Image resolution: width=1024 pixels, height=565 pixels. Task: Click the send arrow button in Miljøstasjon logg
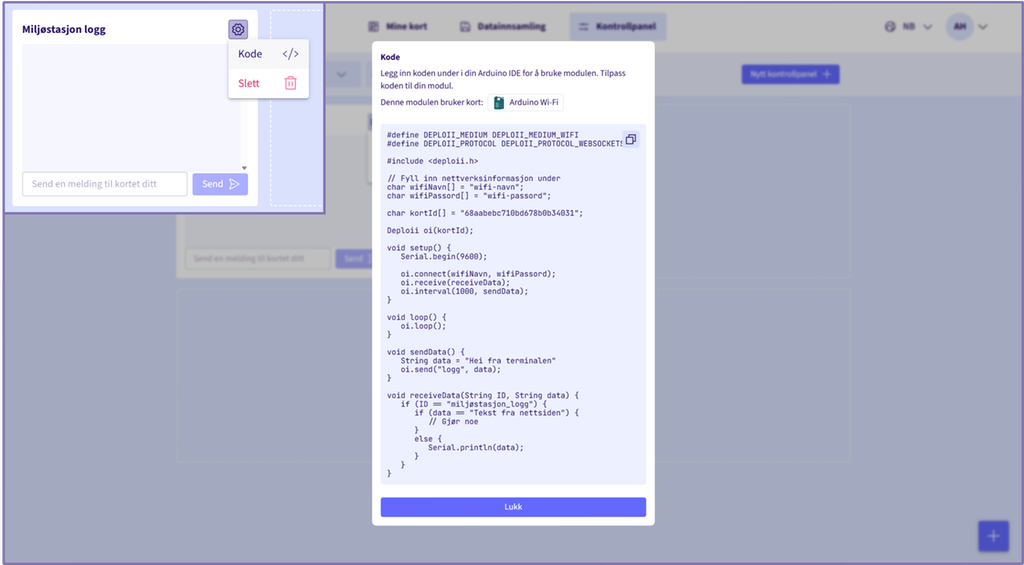220,184
